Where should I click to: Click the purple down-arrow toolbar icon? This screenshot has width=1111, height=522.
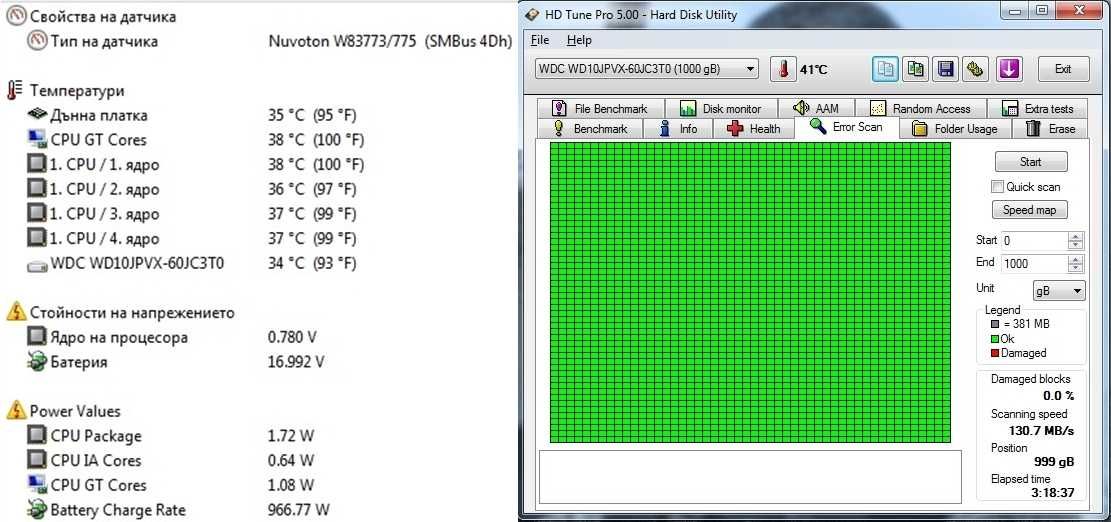(x=1010, y=69)
